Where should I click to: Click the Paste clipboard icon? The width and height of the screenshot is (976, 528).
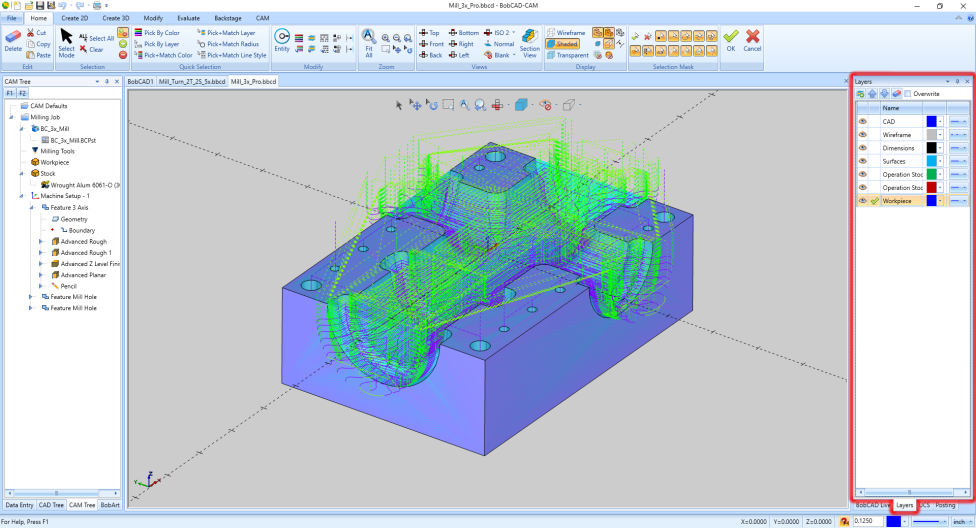[x=30, y=55]
